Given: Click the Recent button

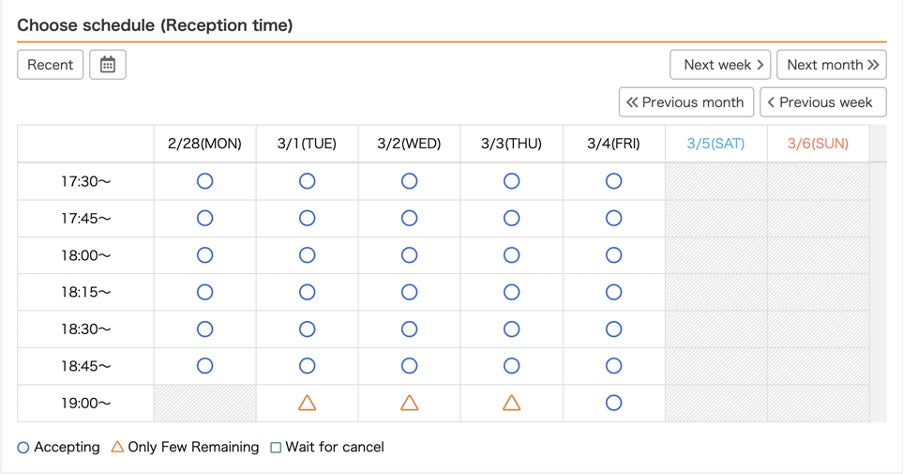Looking at the screenshot, I should coord(50,65).
